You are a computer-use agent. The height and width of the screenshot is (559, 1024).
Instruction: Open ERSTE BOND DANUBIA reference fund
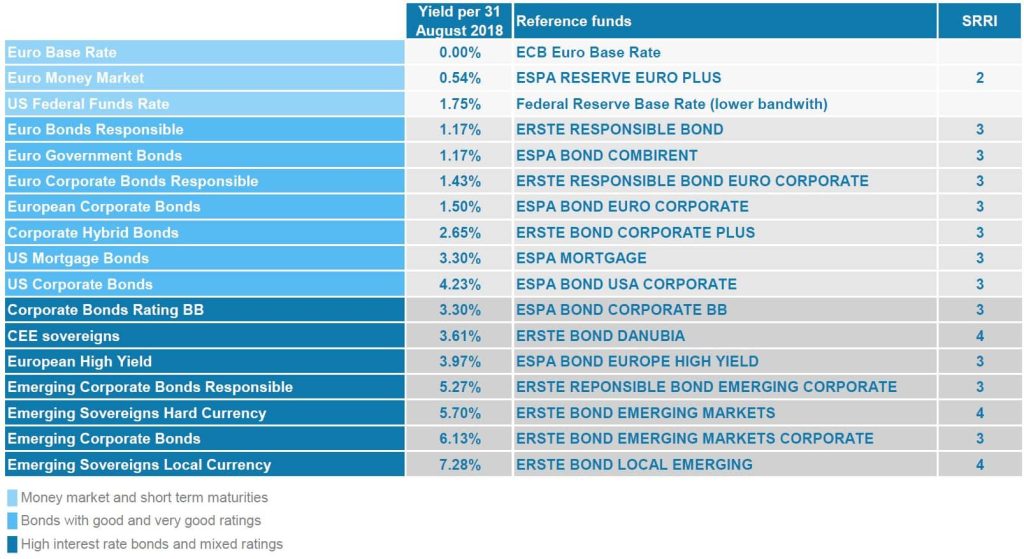[x=601, y=335]
